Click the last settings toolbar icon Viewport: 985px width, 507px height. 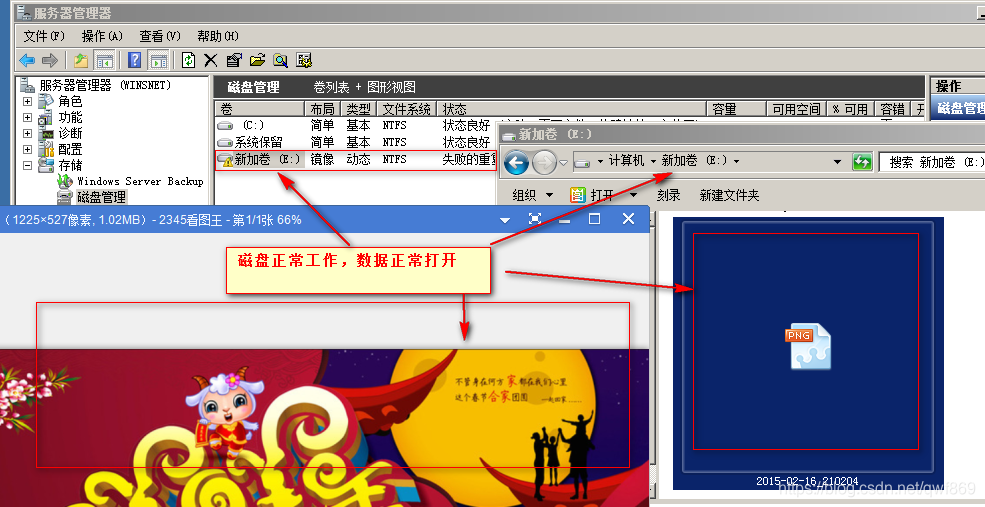coord(304,60)
